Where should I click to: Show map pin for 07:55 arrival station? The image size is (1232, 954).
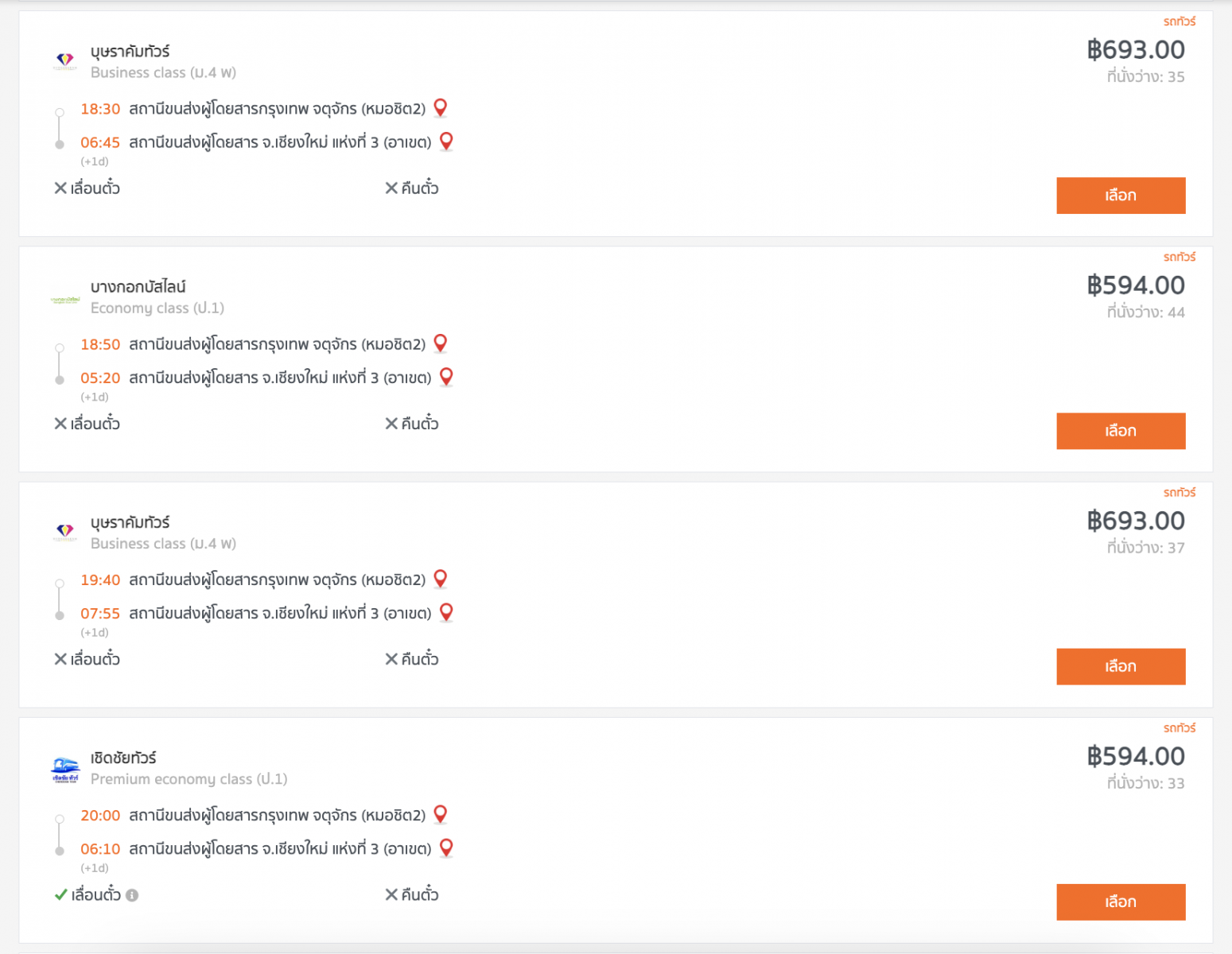coord(446,611)
